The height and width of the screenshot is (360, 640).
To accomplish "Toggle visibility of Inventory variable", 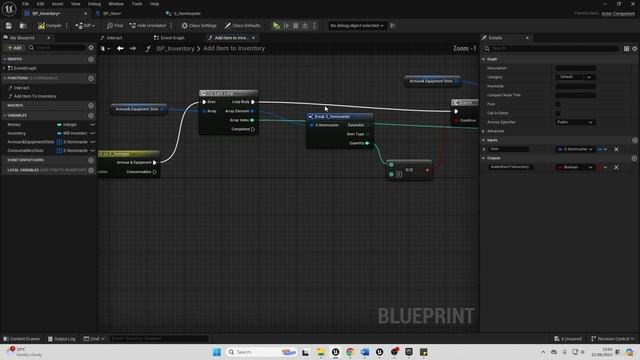I will [x=92, y=133].
